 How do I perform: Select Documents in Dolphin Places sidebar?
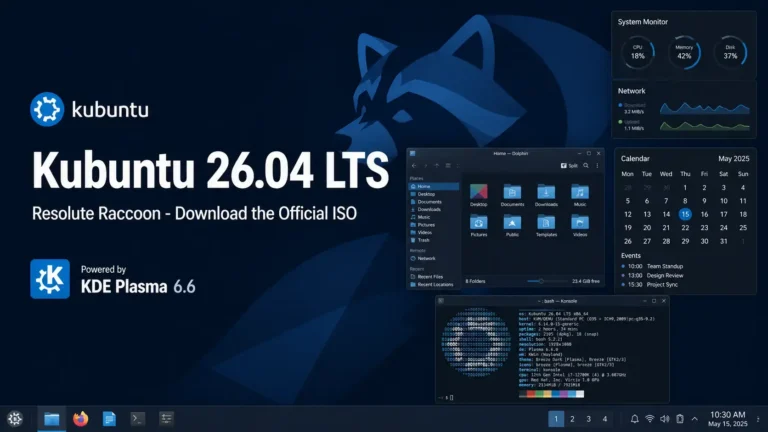(434, 202)
